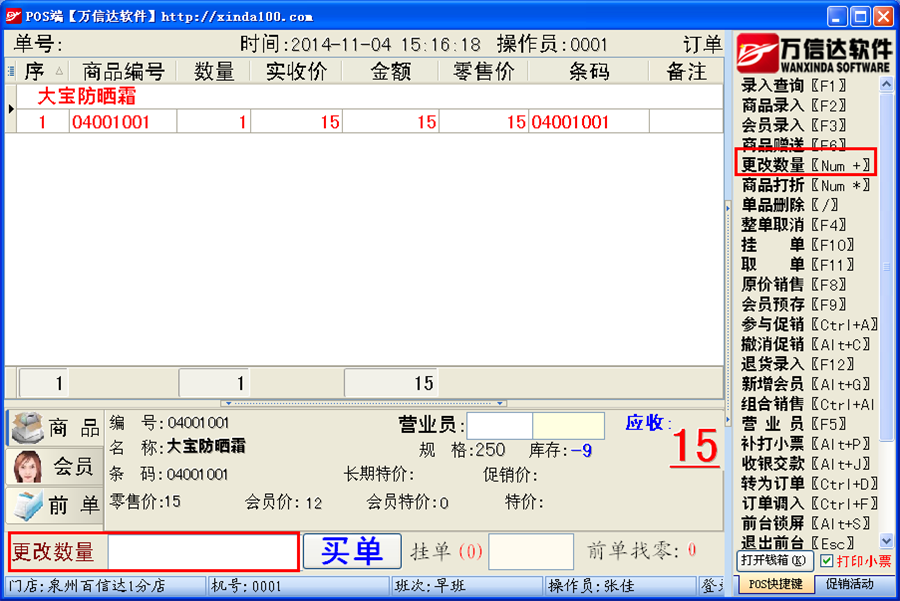Choose 更改数量 [Num +] in the shortcut list
Image resolution: width=900 pixels, height=601 pixels.
(x=805, y=165)
